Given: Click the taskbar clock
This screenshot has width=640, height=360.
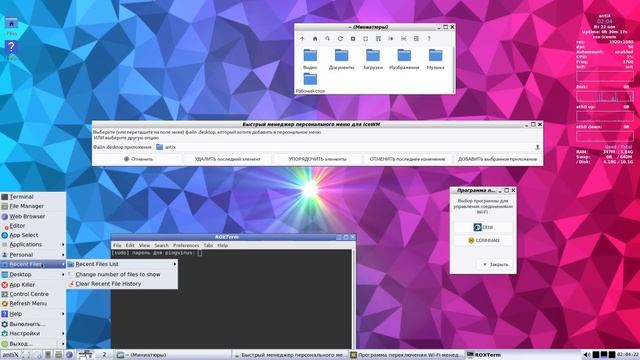Looking at the screenshot, I should 628,355.
